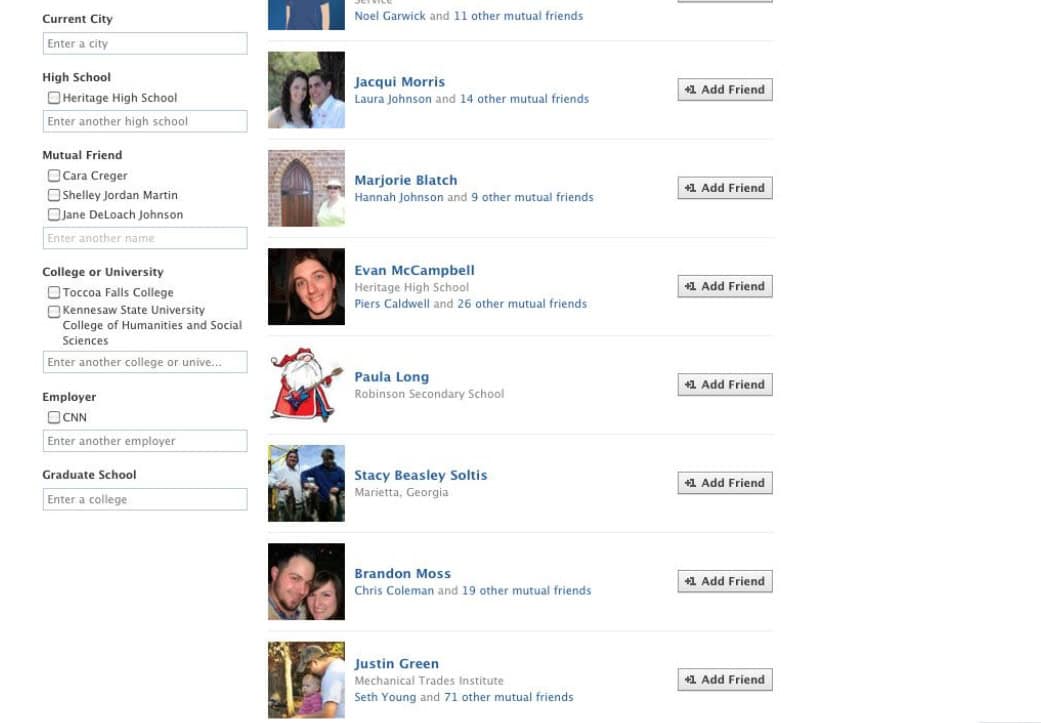Check the Heritage High School filter
Image resolution: width=1041 pixels, height=723 pixels.
(x=54, y=98)
